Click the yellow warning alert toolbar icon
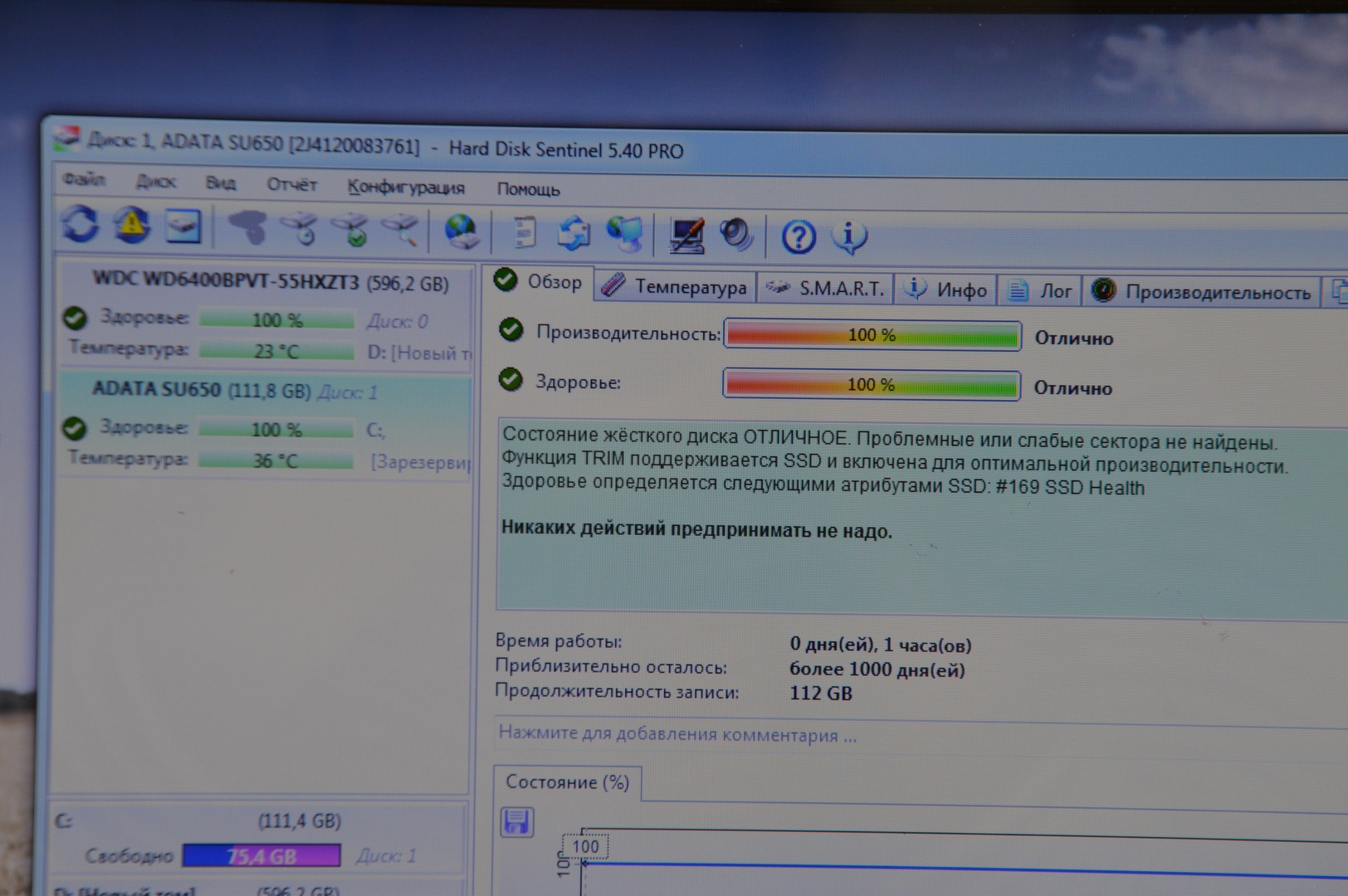1348x896 pixels. pyautogui.click(x=132, y=225)
